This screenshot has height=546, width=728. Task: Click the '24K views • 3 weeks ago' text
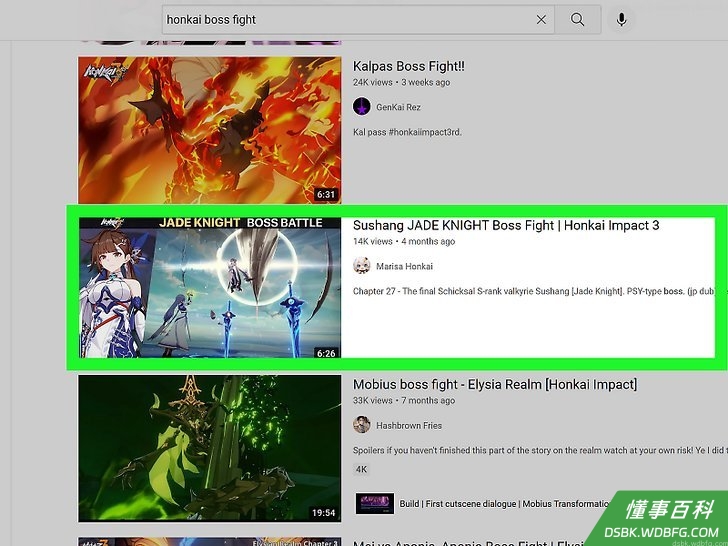click(401, 83)
